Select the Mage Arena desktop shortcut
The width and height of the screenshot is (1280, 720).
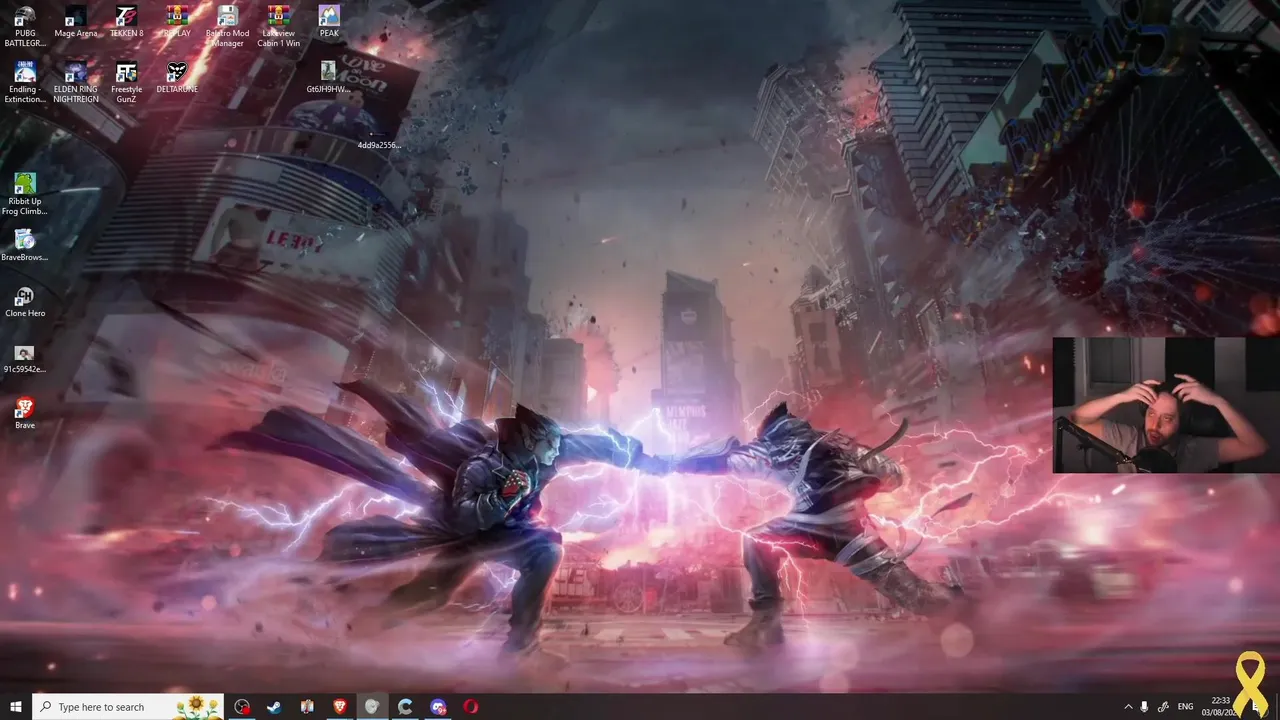point(76,22)
